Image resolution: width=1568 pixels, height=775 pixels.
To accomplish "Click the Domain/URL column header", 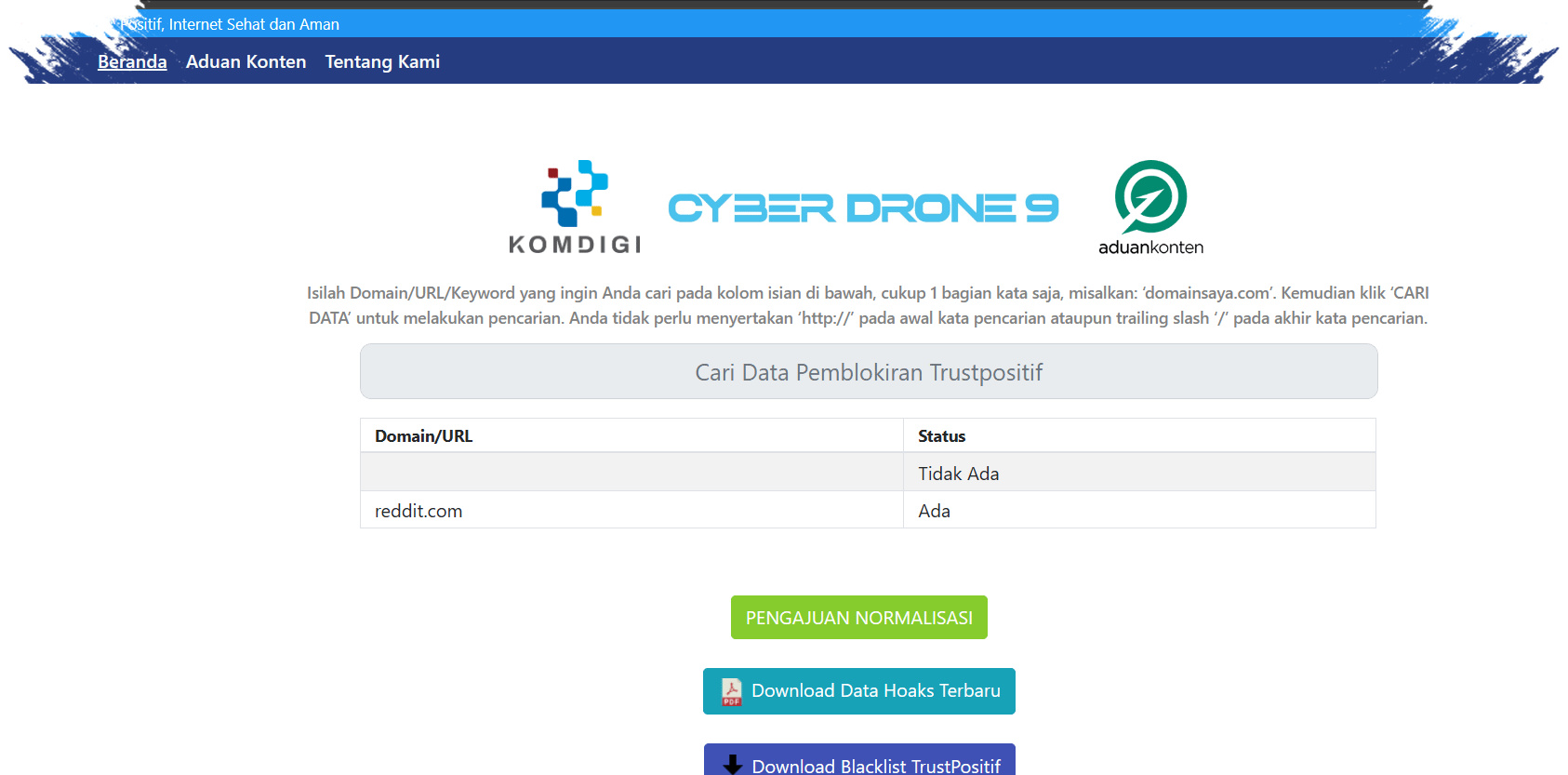I will (x=631, y=435).
